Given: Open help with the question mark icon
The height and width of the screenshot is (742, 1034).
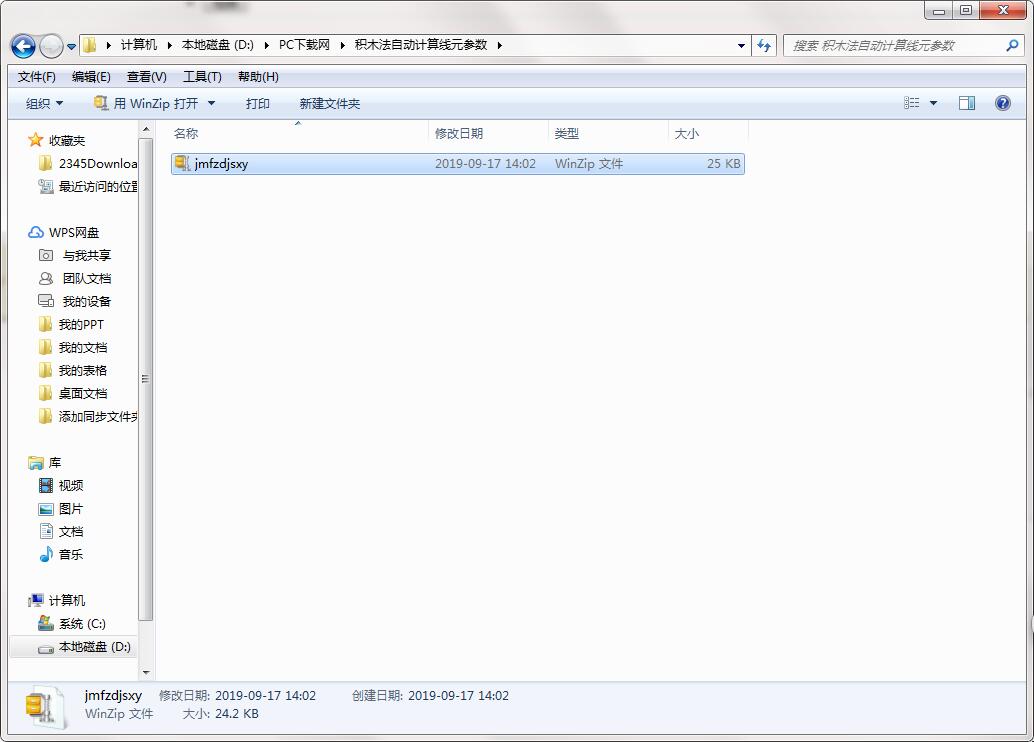Looking at the screenshot, I should click(1002, 103).
